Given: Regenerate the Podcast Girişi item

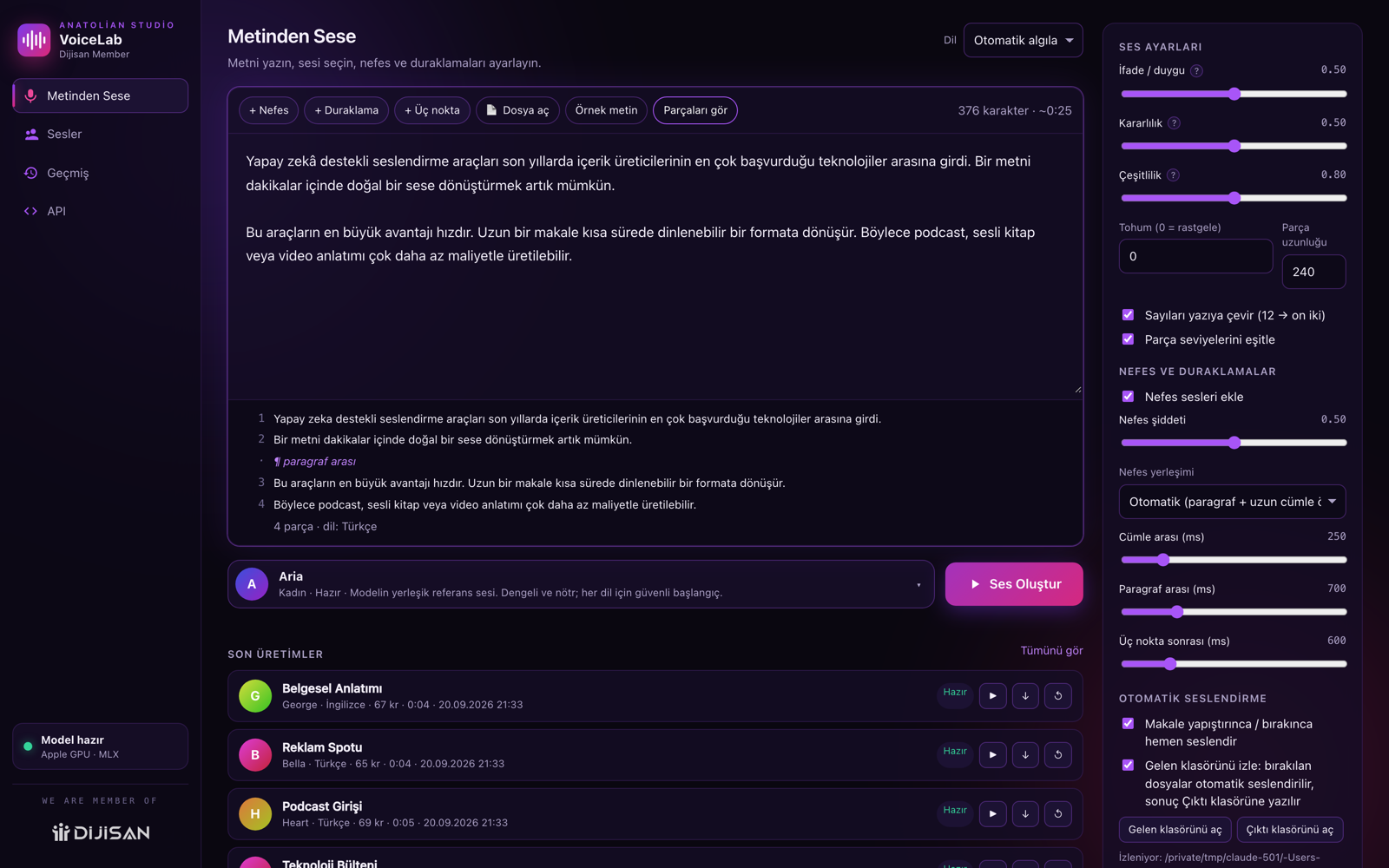Looking at the screenshot, I should pos(1057,814).
